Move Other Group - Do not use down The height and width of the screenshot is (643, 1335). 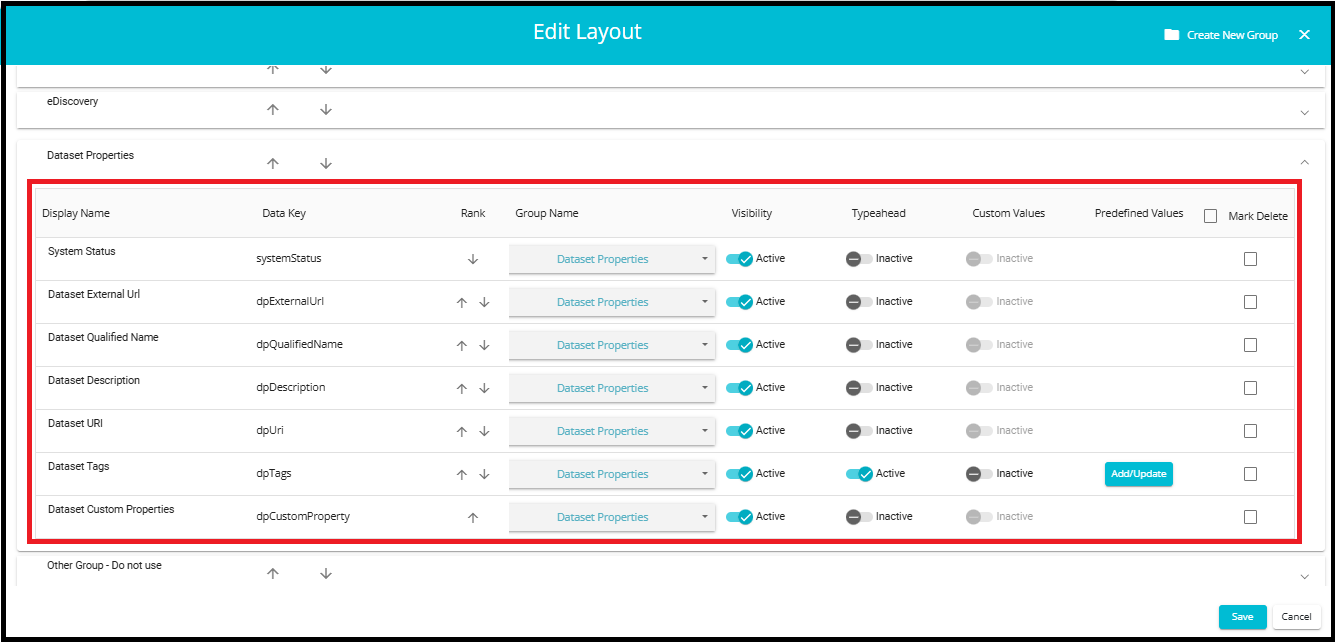point(326,574)
